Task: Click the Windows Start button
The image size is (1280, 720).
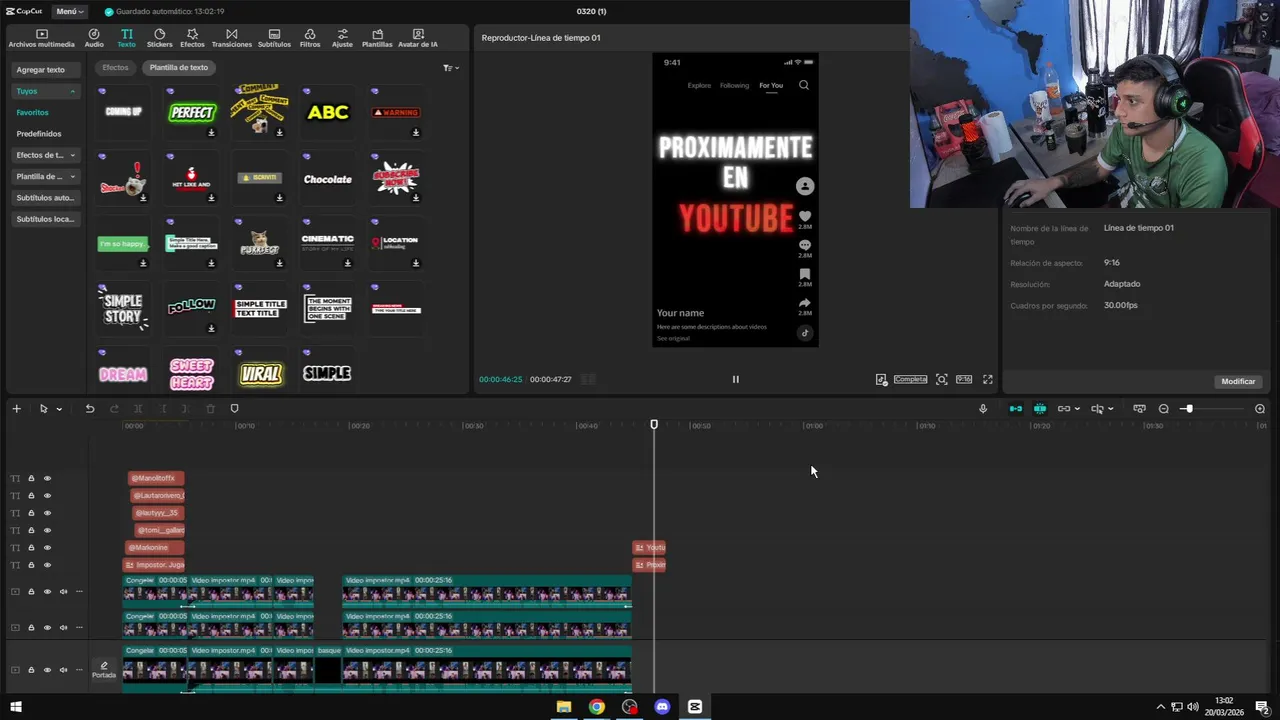Action: [15, 707]
